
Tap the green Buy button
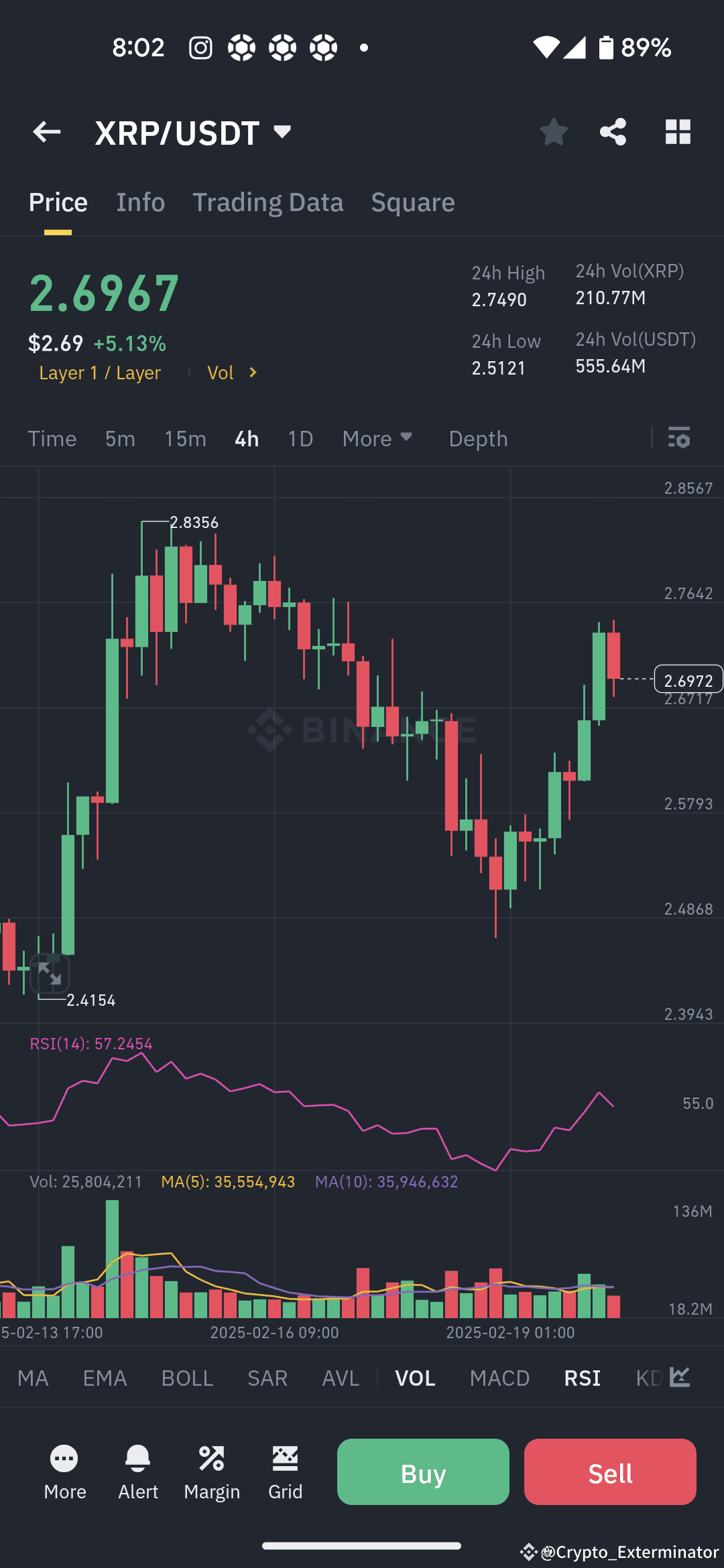(423, 1472)
